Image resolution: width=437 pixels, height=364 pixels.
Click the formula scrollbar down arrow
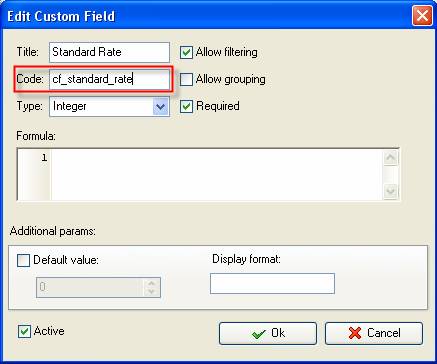390,191
